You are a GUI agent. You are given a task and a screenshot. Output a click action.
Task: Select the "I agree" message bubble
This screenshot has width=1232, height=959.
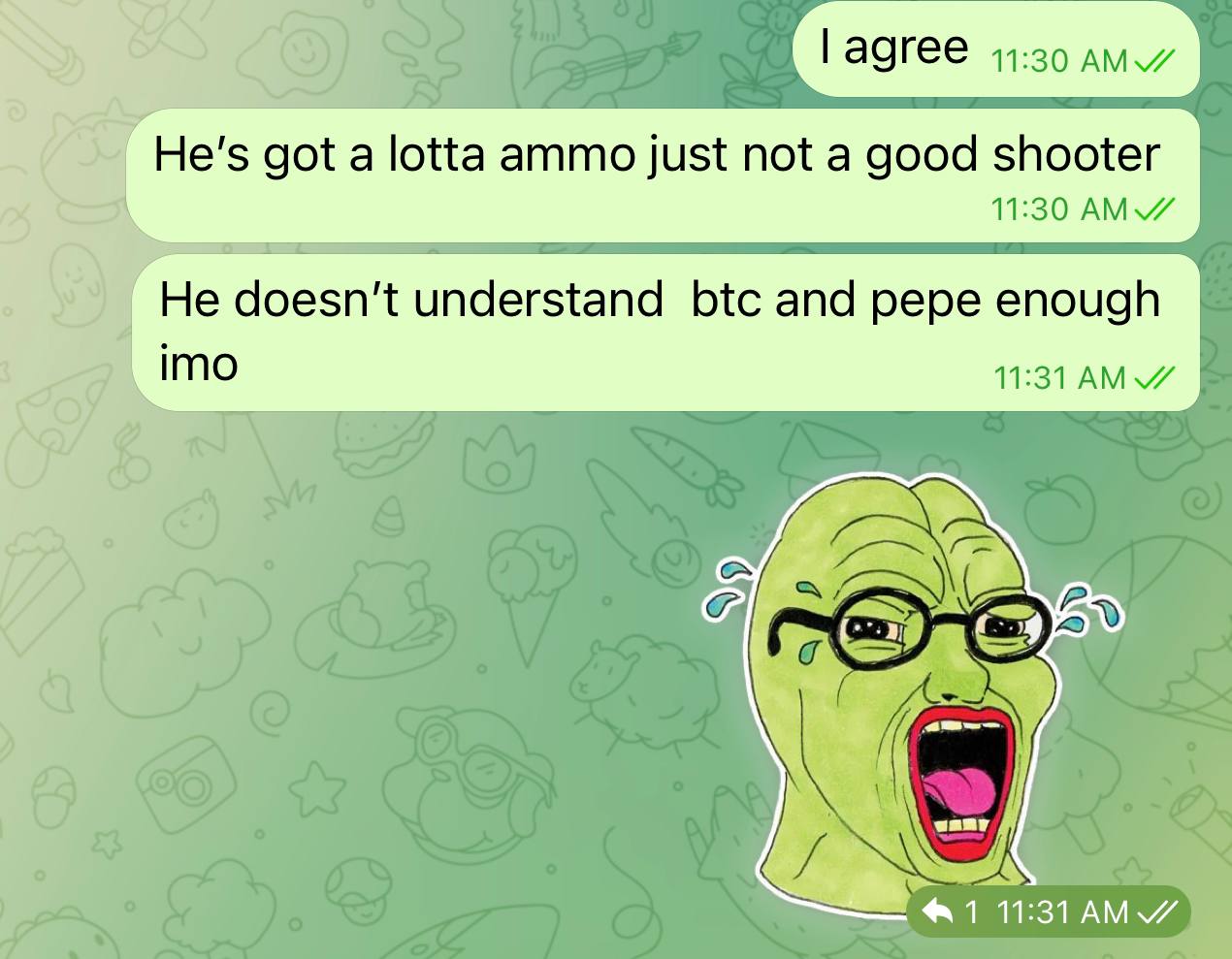pyautogui.click(x=996, y=48)
